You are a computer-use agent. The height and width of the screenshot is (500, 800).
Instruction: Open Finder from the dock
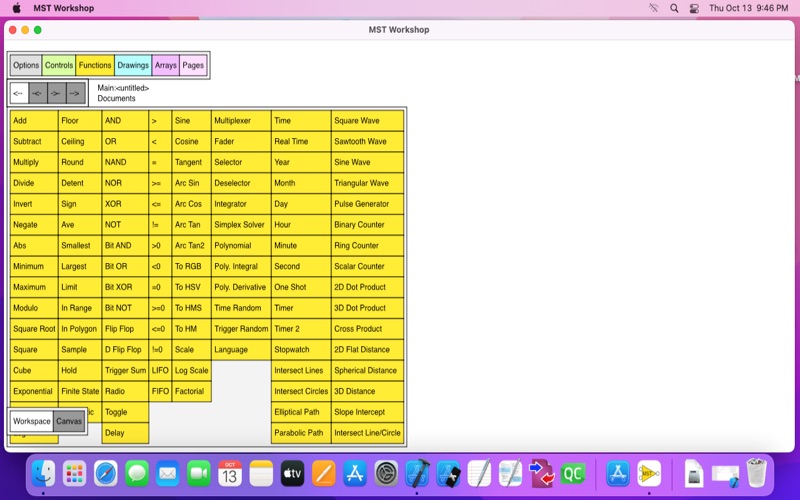point(42,472)
